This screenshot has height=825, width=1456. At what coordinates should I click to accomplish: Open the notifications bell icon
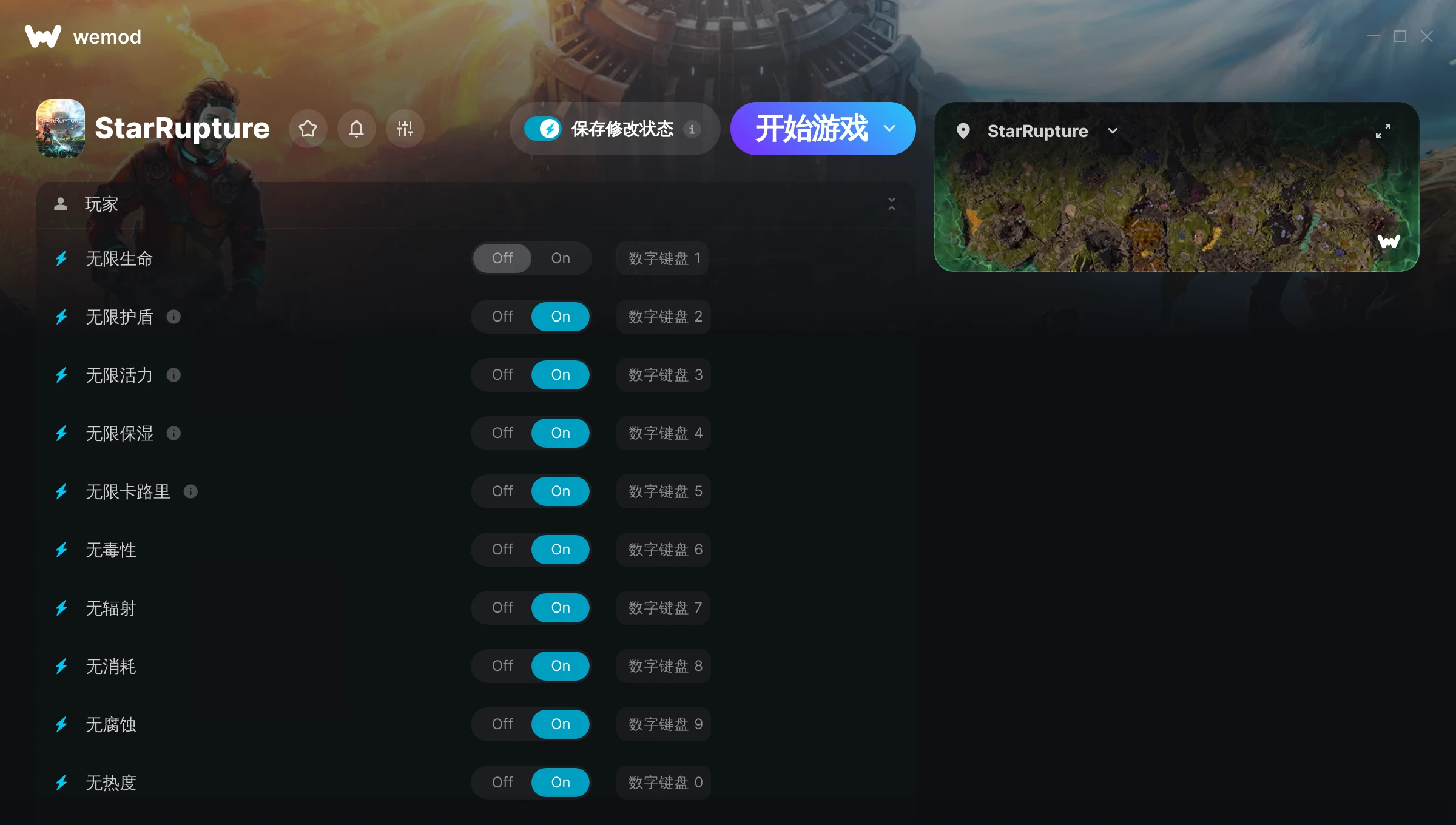(357, 129)
